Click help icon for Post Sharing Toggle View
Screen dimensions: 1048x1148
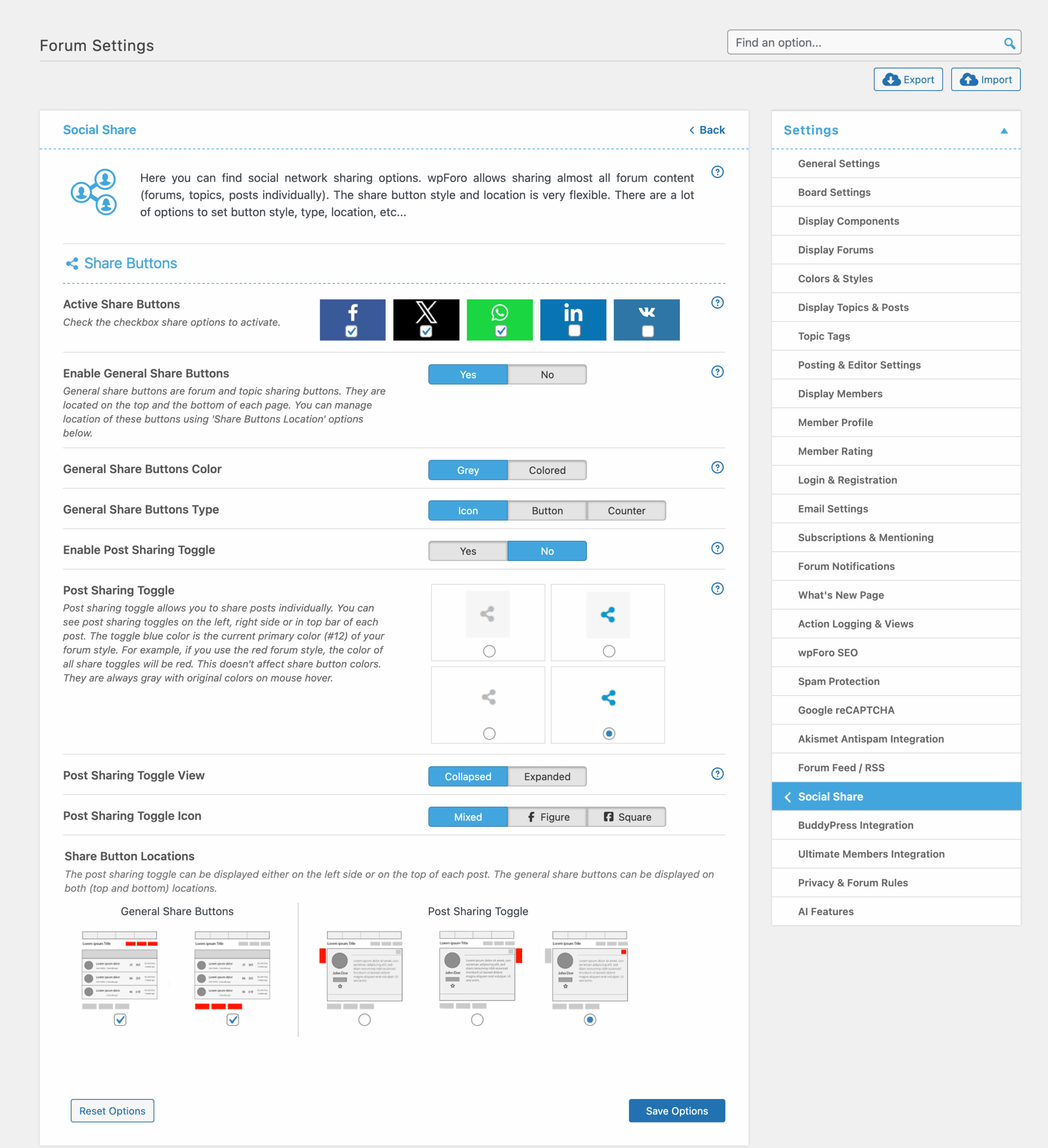(717, 773)
